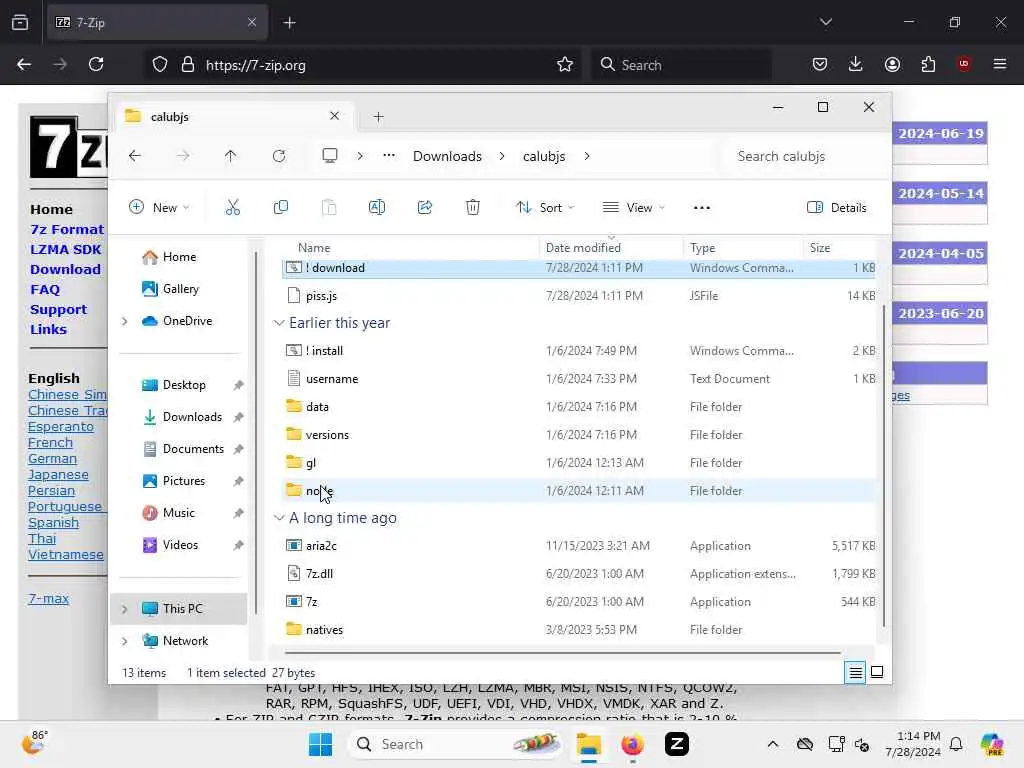Bookmark the 7-zip.org page with star
1024x768 pixels.
pyautogui.click(x=565, y=65)
